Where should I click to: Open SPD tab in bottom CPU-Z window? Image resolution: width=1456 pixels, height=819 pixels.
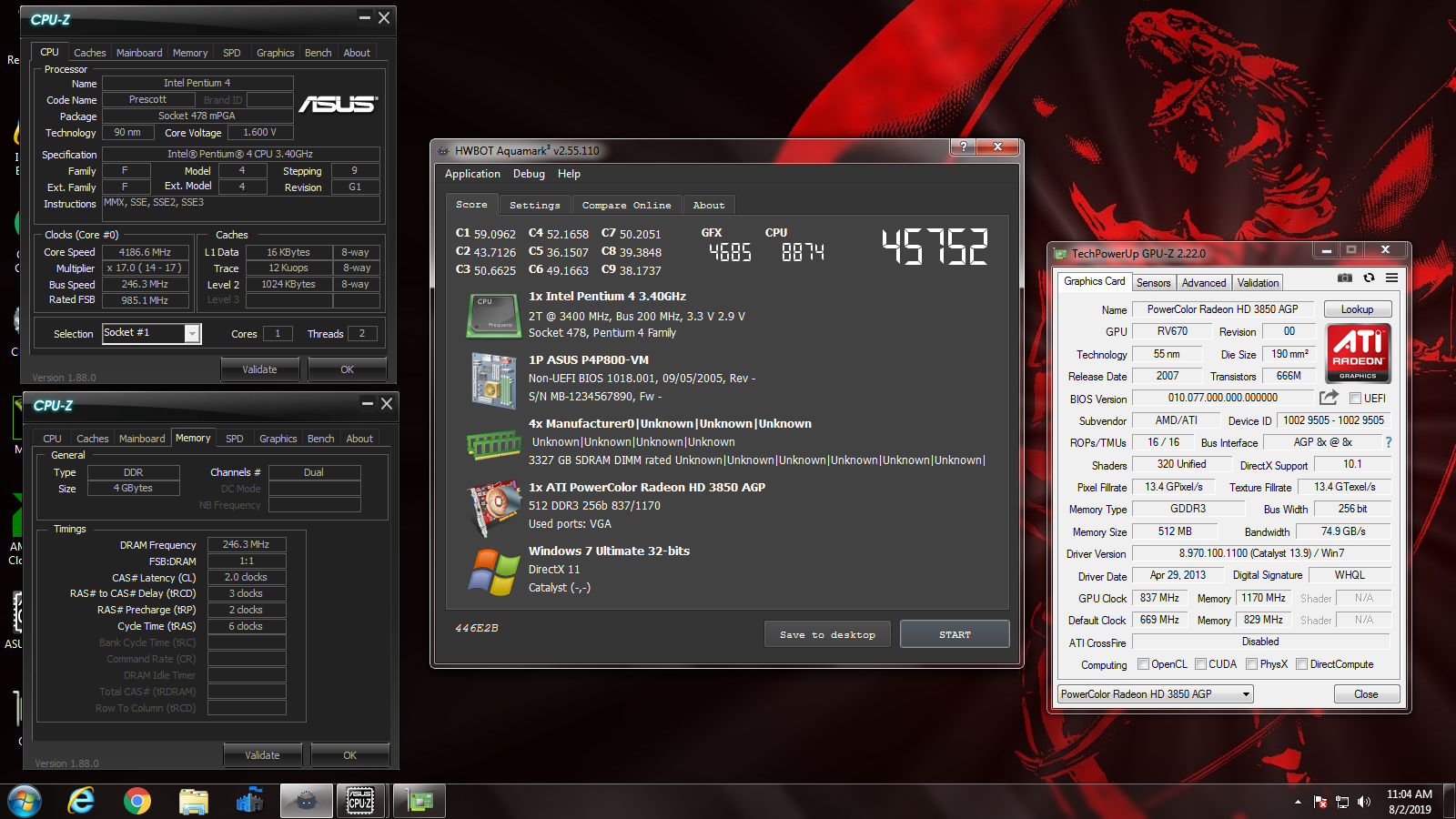(235, 439)
